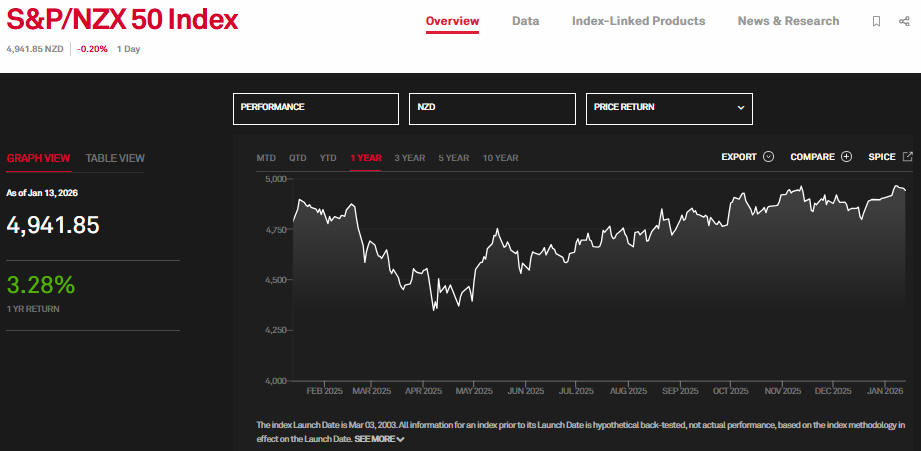
Task: Click the FEB 2025 axis label
Action: click(325, 391)
